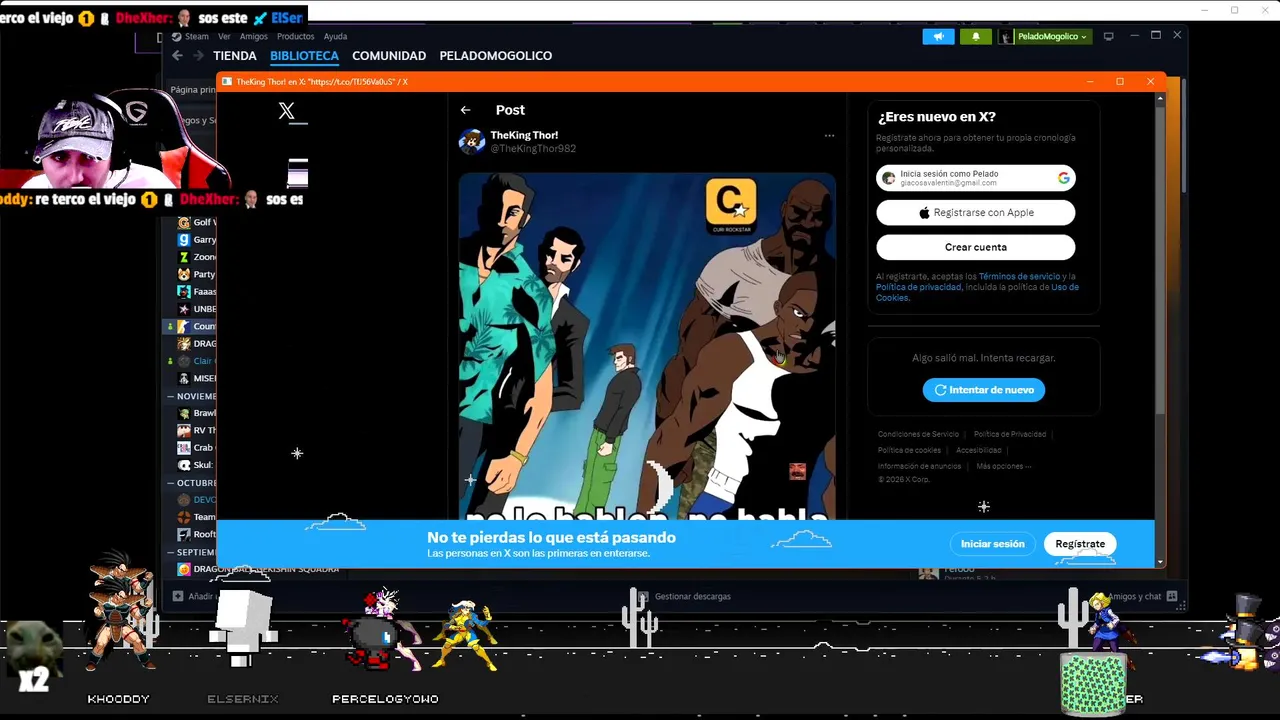Image resolution: width=1280 pixels, height=720 pixels.
Task: Click the Gestionar descargas download icon
Action: click(x=645, y=596)
